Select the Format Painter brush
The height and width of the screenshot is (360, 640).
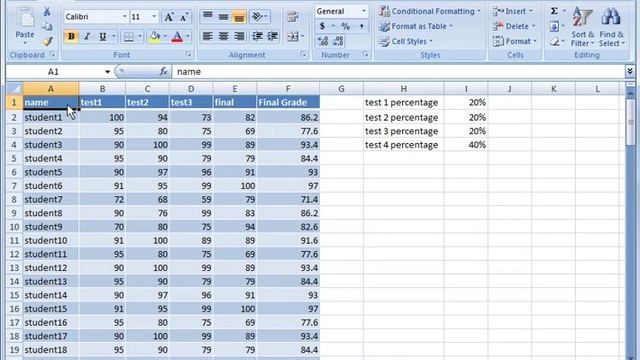tap(47, 41)
